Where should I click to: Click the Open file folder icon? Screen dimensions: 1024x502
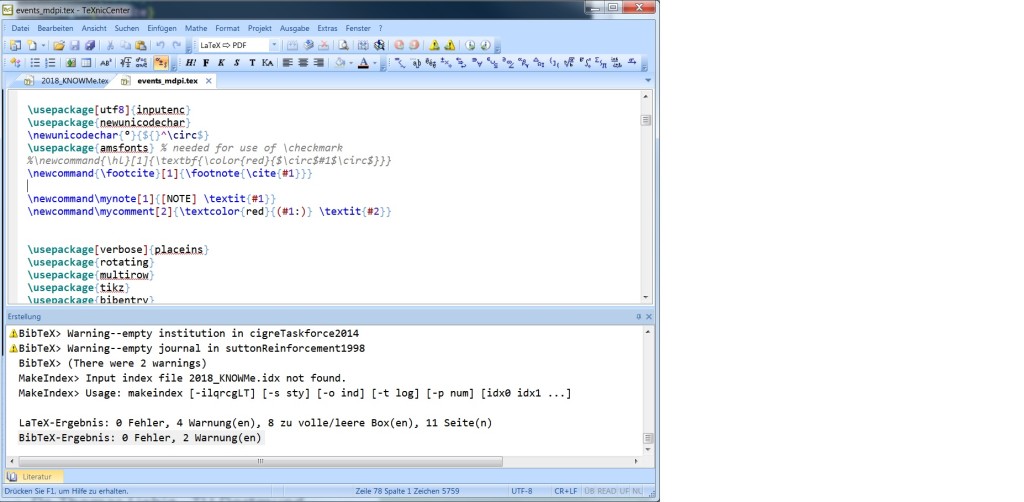tap(59, 45)
